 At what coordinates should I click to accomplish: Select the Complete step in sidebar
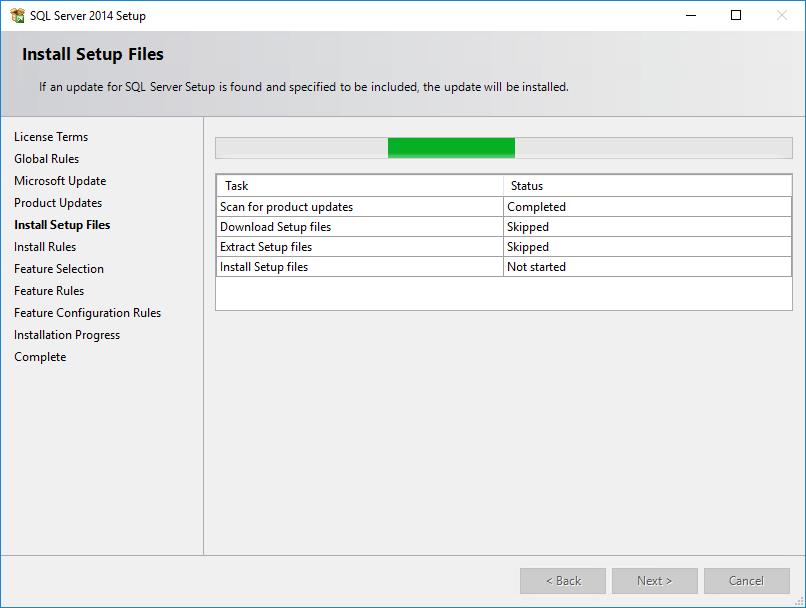[x=40, y=357]
